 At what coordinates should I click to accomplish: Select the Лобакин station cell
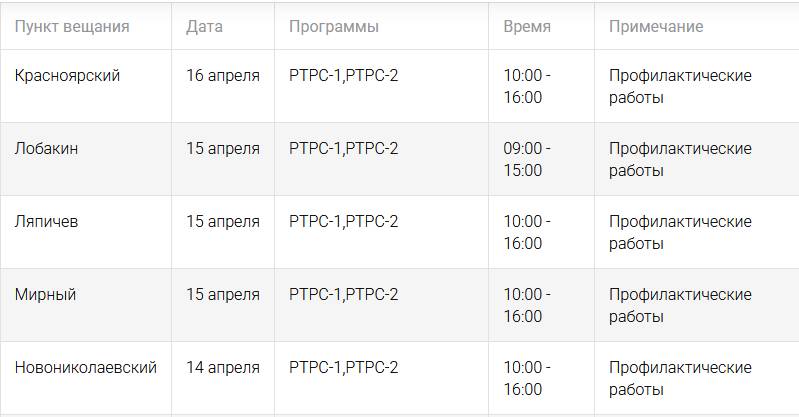point(47,149)
